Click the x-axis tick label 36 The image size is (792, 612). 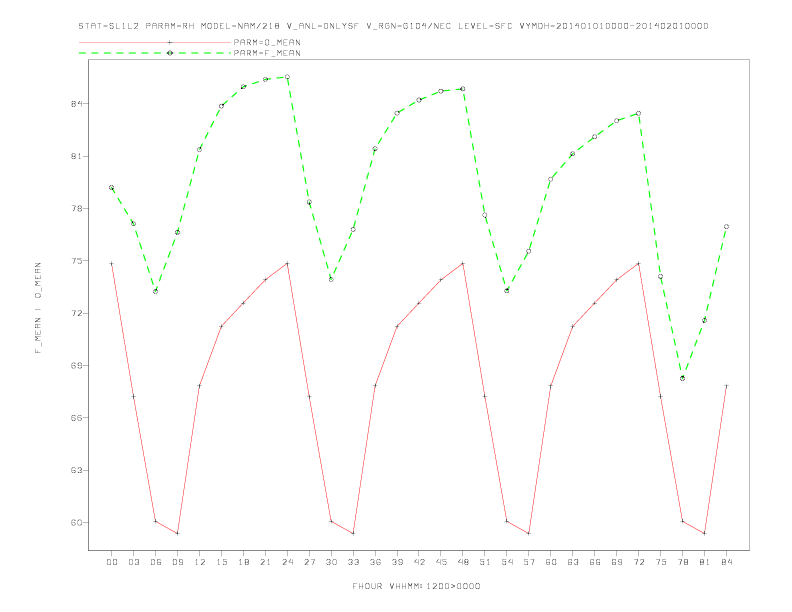(375, 562)
